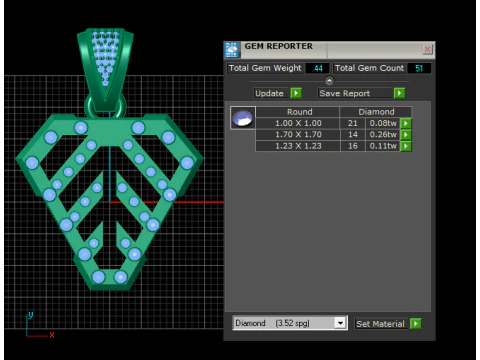Click the Diamond column header
480x360 pixels.
[x=376, y=112]
